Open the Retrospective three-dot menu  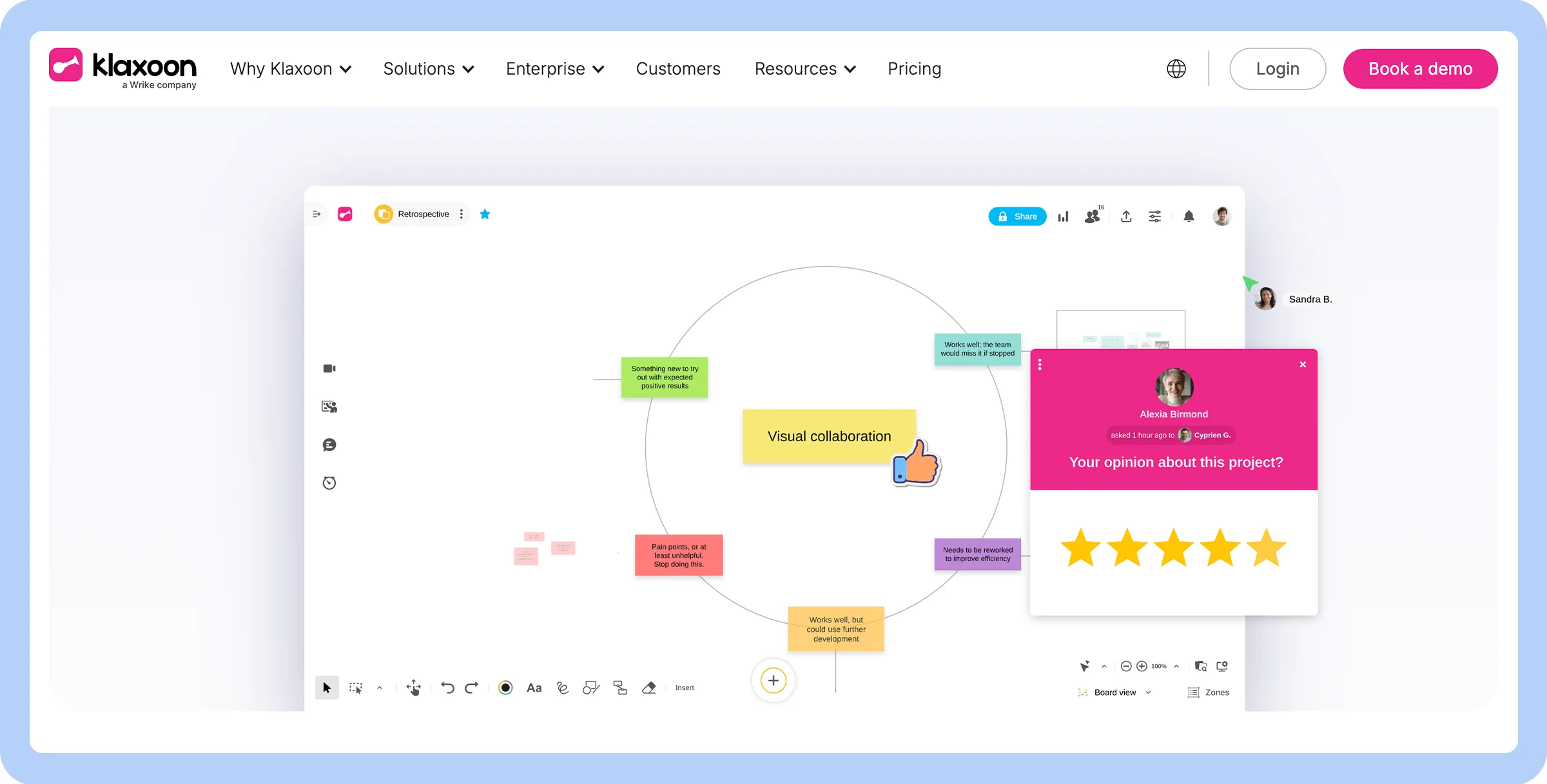pos(462,214)
